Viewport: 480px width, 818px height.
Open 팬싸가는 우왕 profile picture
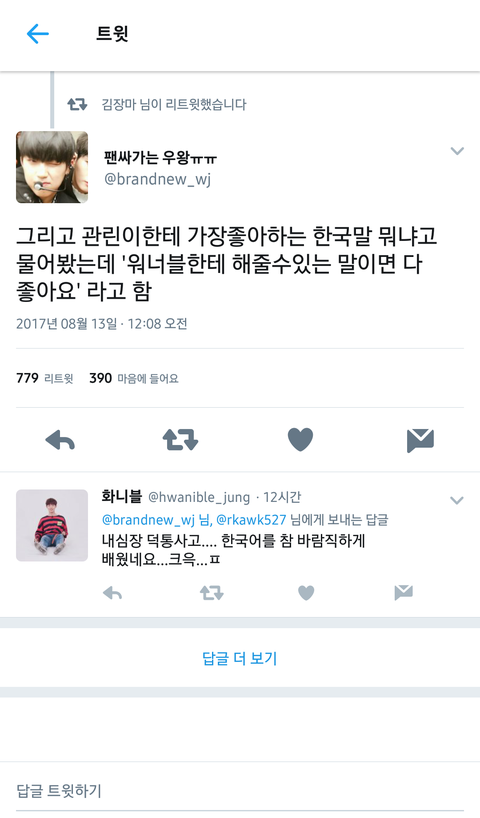tap(52, 167)
